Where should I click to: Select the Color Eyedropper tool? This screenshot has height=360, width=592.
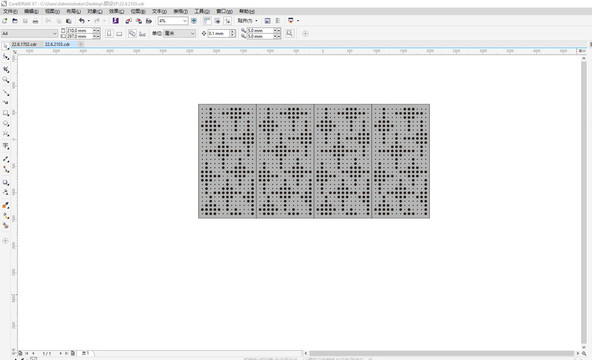point(6,205)
